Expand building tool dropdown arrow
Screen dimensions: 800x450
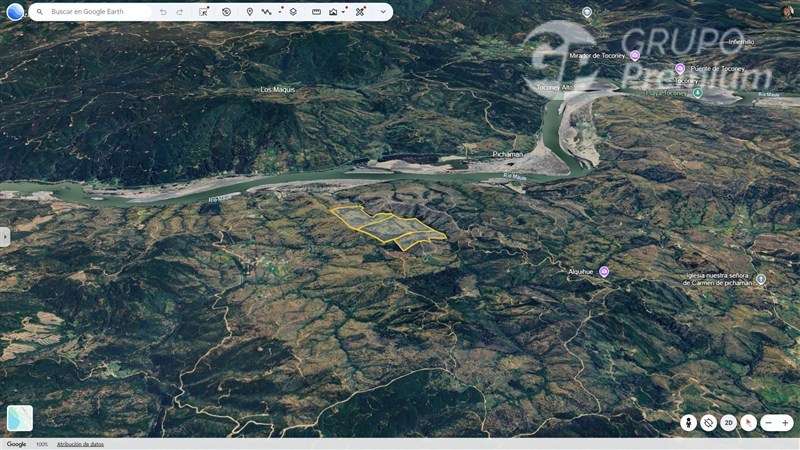coord(345,10)
